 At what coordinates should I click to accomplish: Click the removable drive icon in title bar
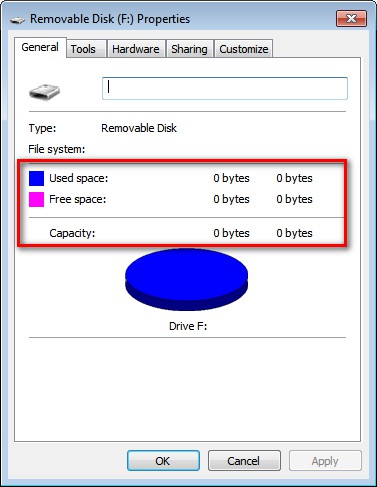[17, 20]
